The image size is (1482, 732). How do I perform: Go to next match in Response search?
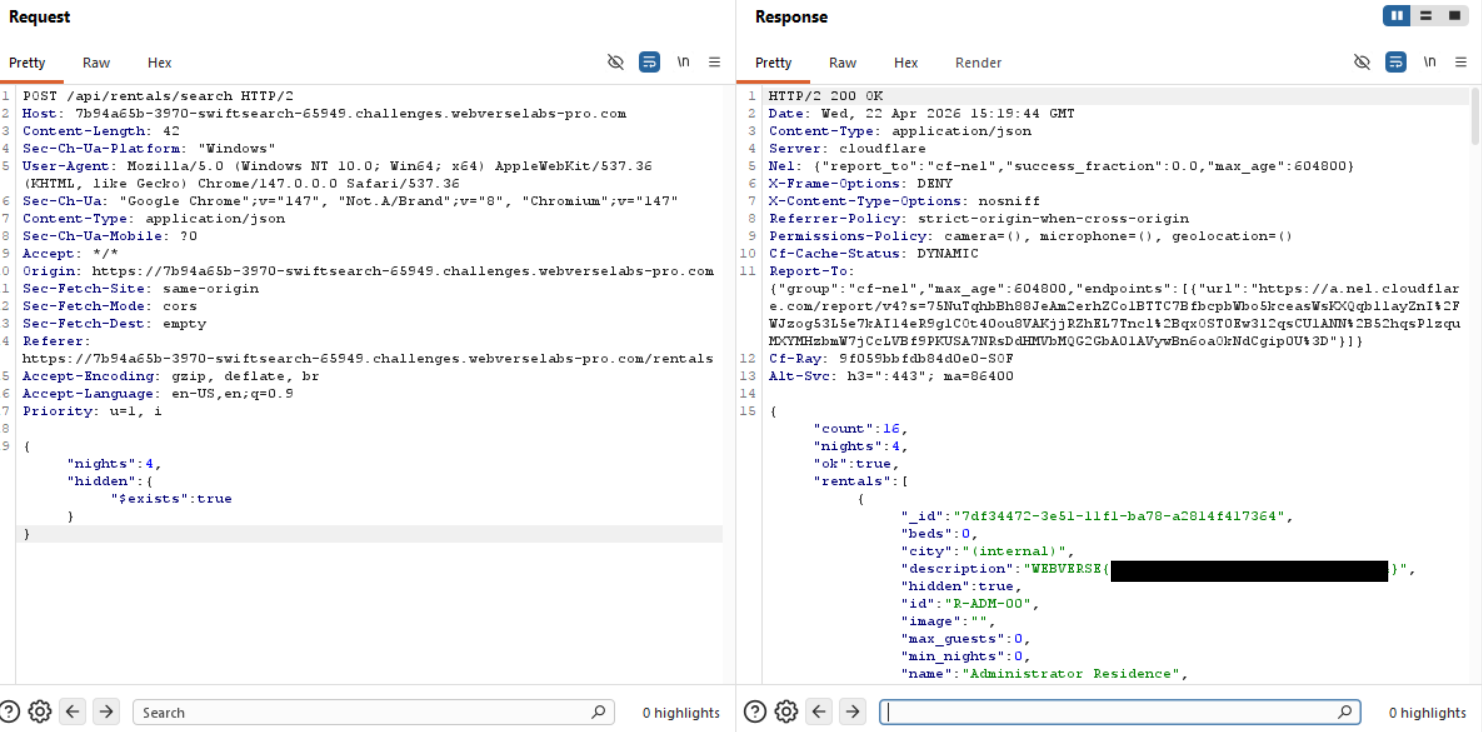[852, 712]
